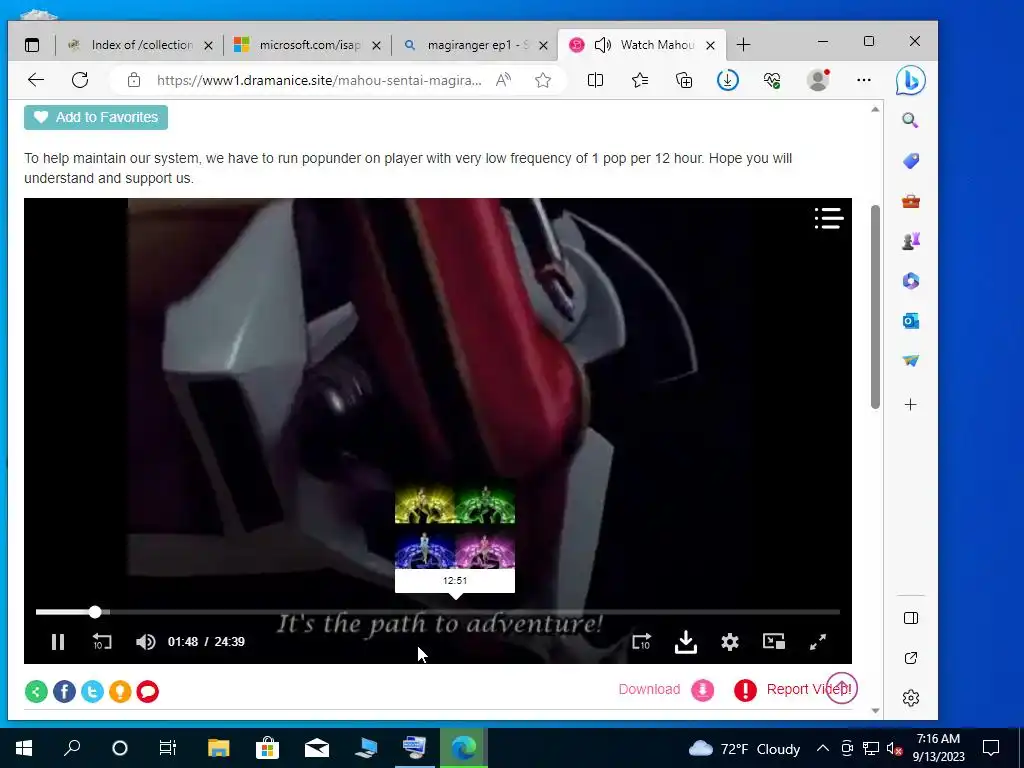The image size is (1024, 768).
Task: Open the 72°F Cloudy weather widget
Action: tap(744, 748)
